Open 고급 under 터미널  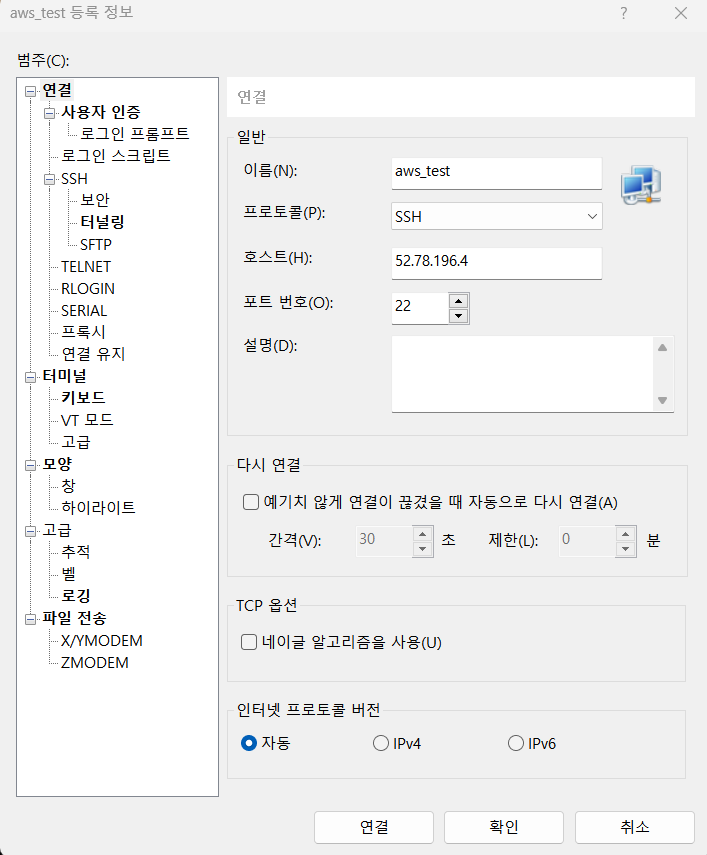76,442
